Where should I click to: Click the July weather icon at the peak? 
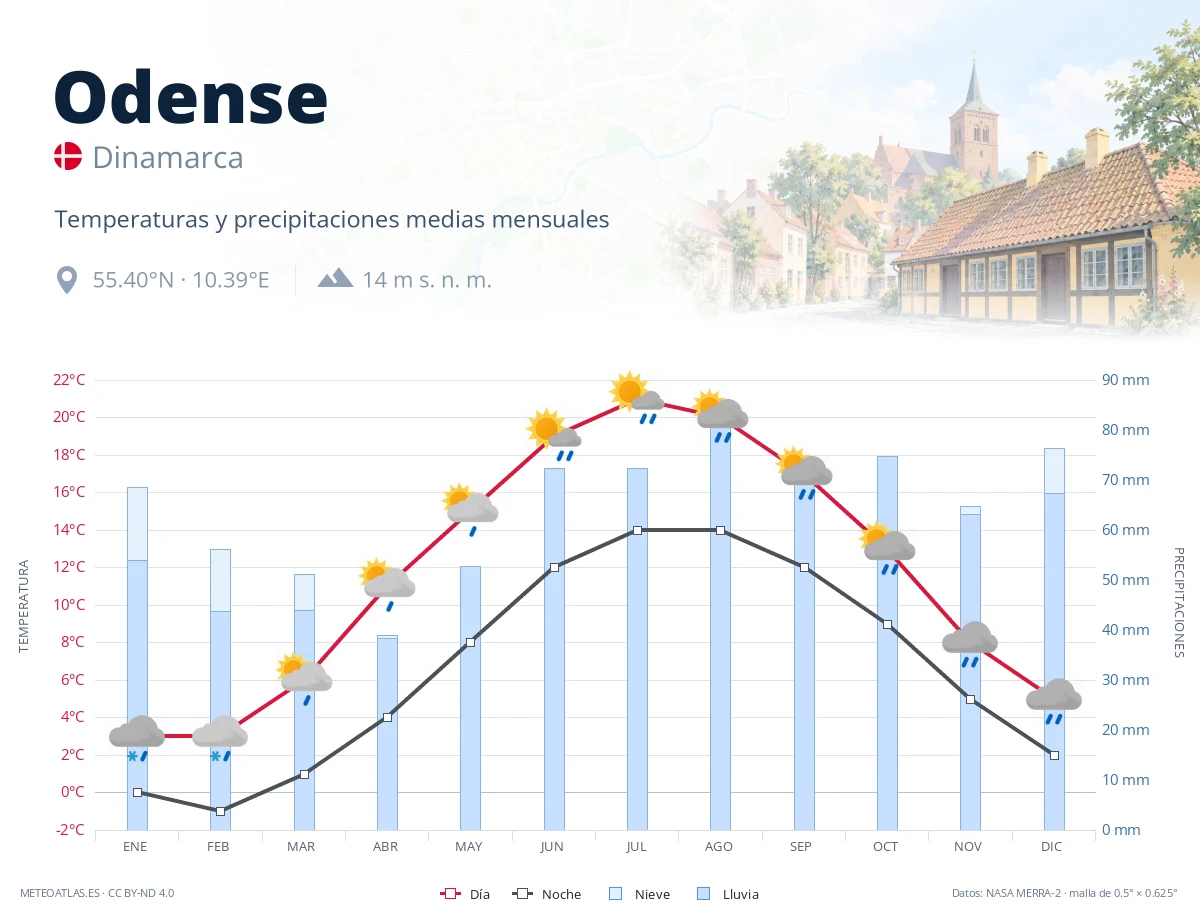pos(637,398)
